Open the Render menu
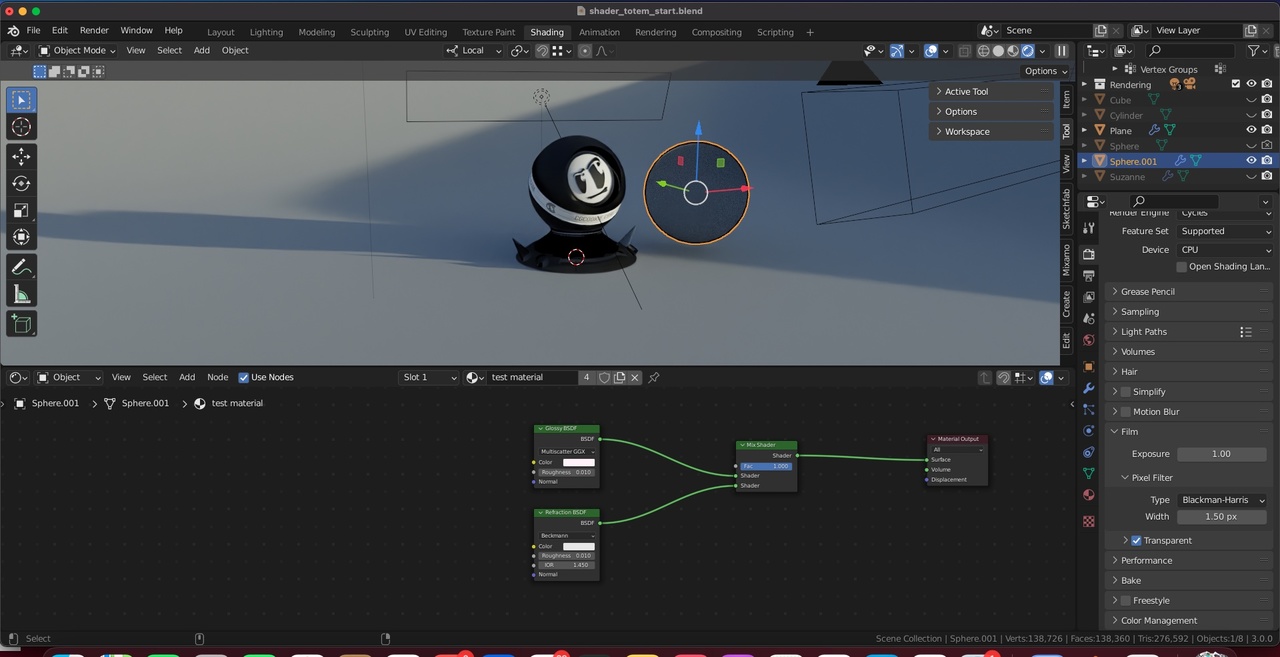The image size is (1280, 657). coord(94,31)
